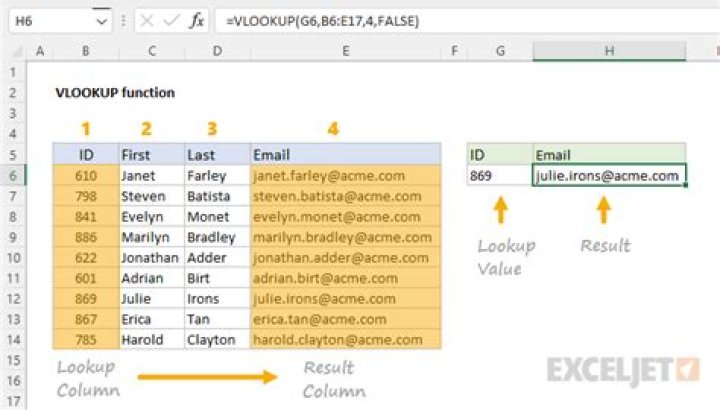Click the Exceljet logo watermark
The height and width of the screenshot is (410, 720).
click(x=624, y=370)
